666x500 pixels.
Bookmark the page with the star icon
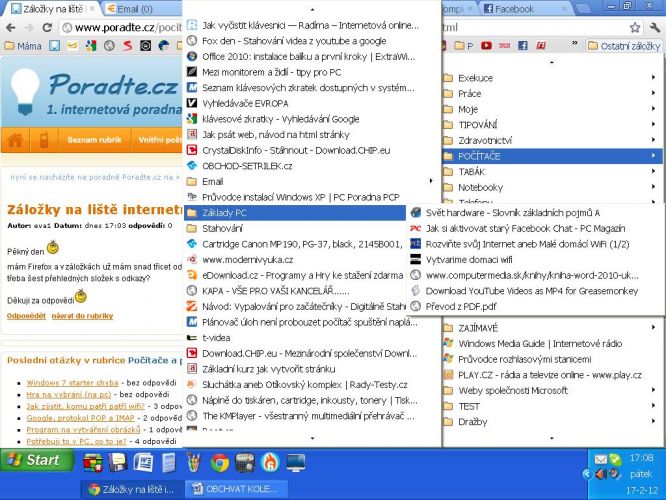(x=635, y=28)
